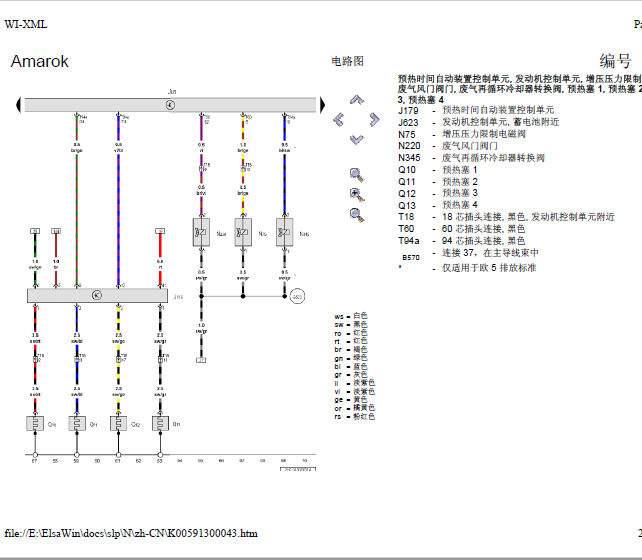Pan the diagram left with the left chevron

(x=339, y=120)
